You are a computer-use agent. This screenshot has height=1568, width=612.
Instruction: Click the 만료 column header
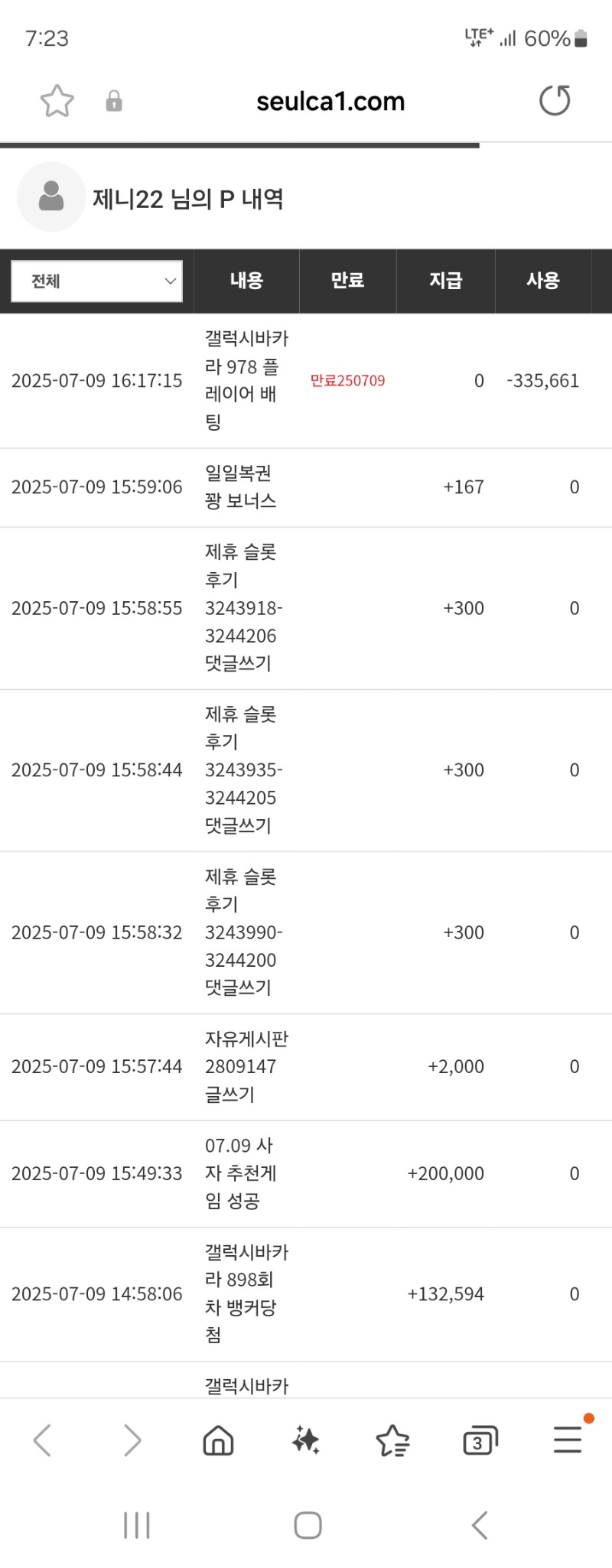click(x=347, y=281)
